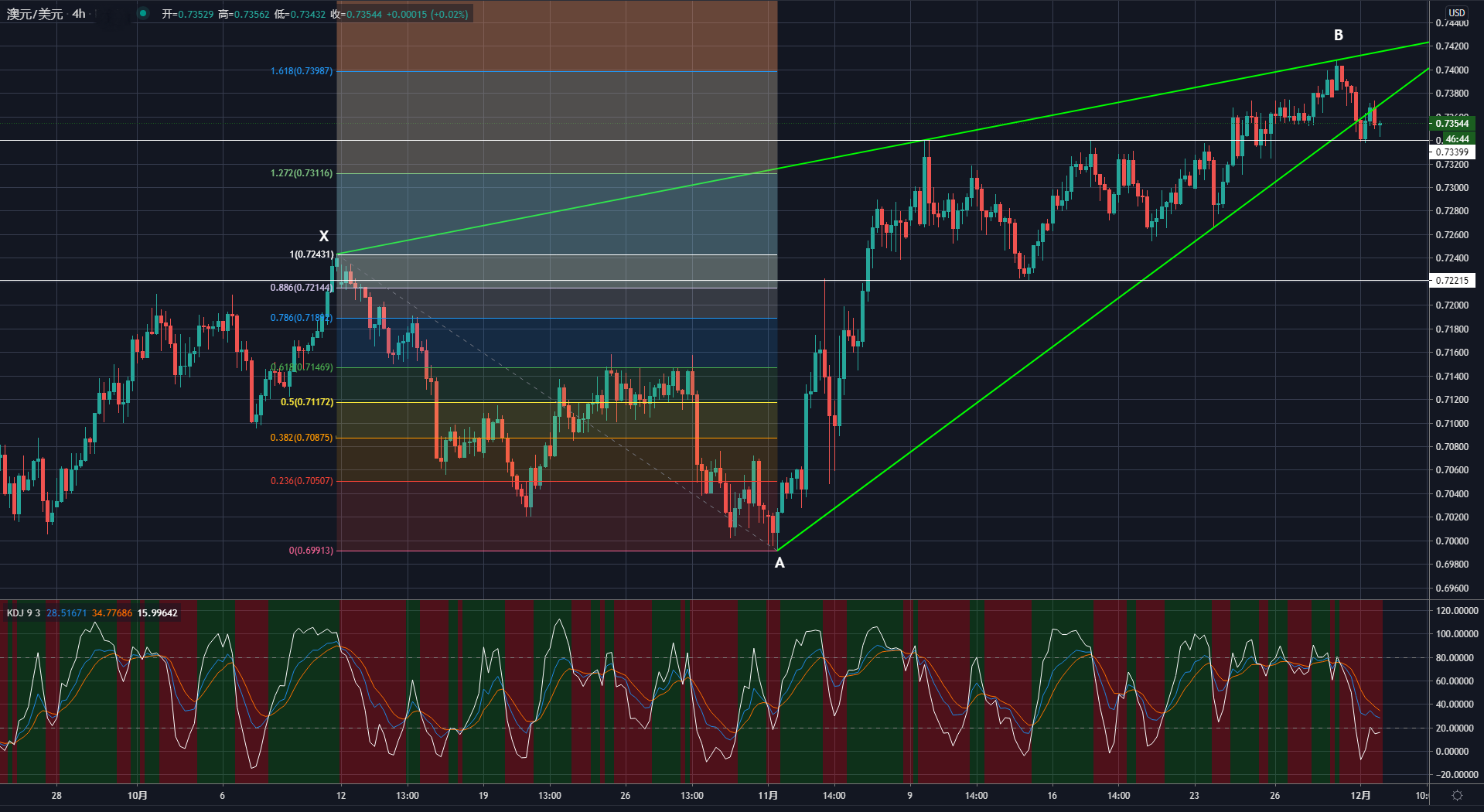Select the B point text label

[x=1339, y=36]
